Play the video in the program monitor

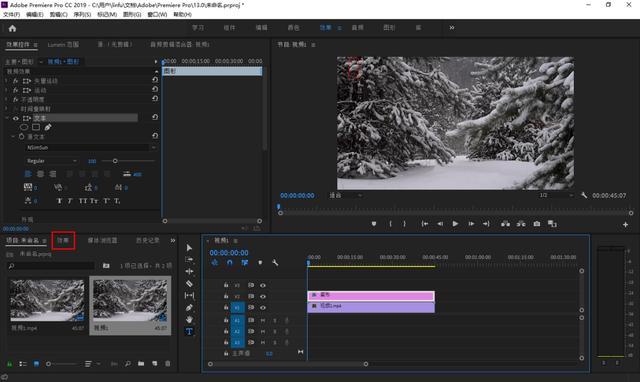pos(455,224)
